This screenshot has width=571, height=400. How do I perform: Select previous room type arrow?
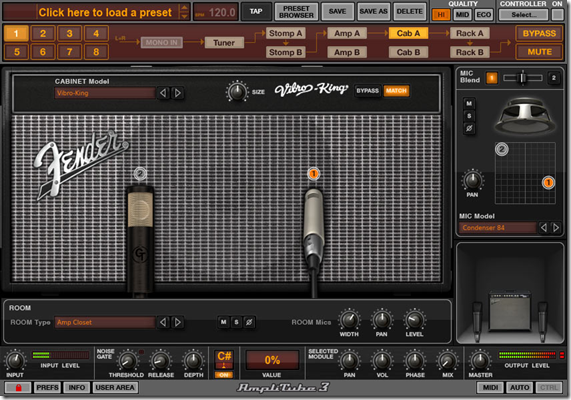(163, 322)
